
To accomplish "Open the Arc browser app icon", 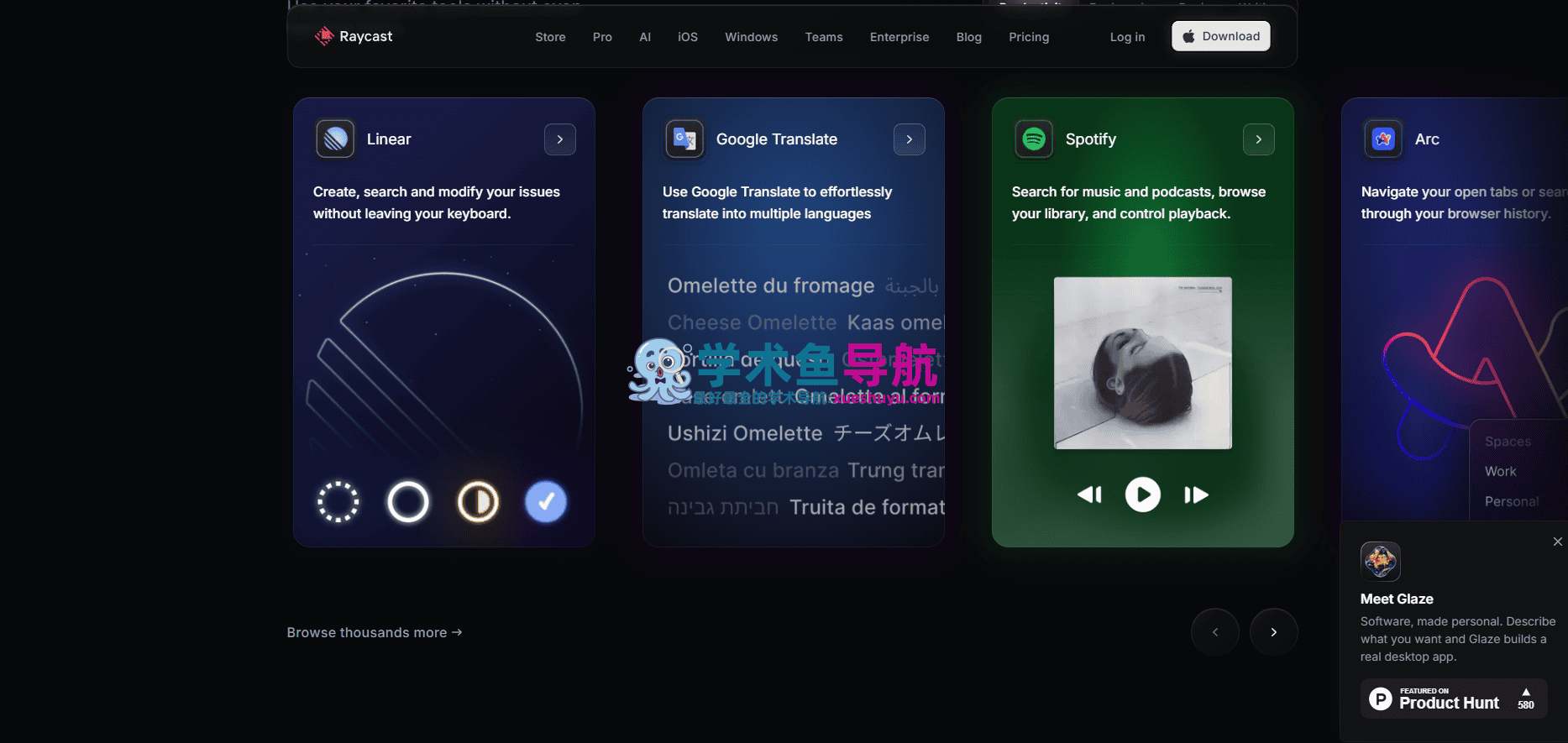I will coord(1383,139).
